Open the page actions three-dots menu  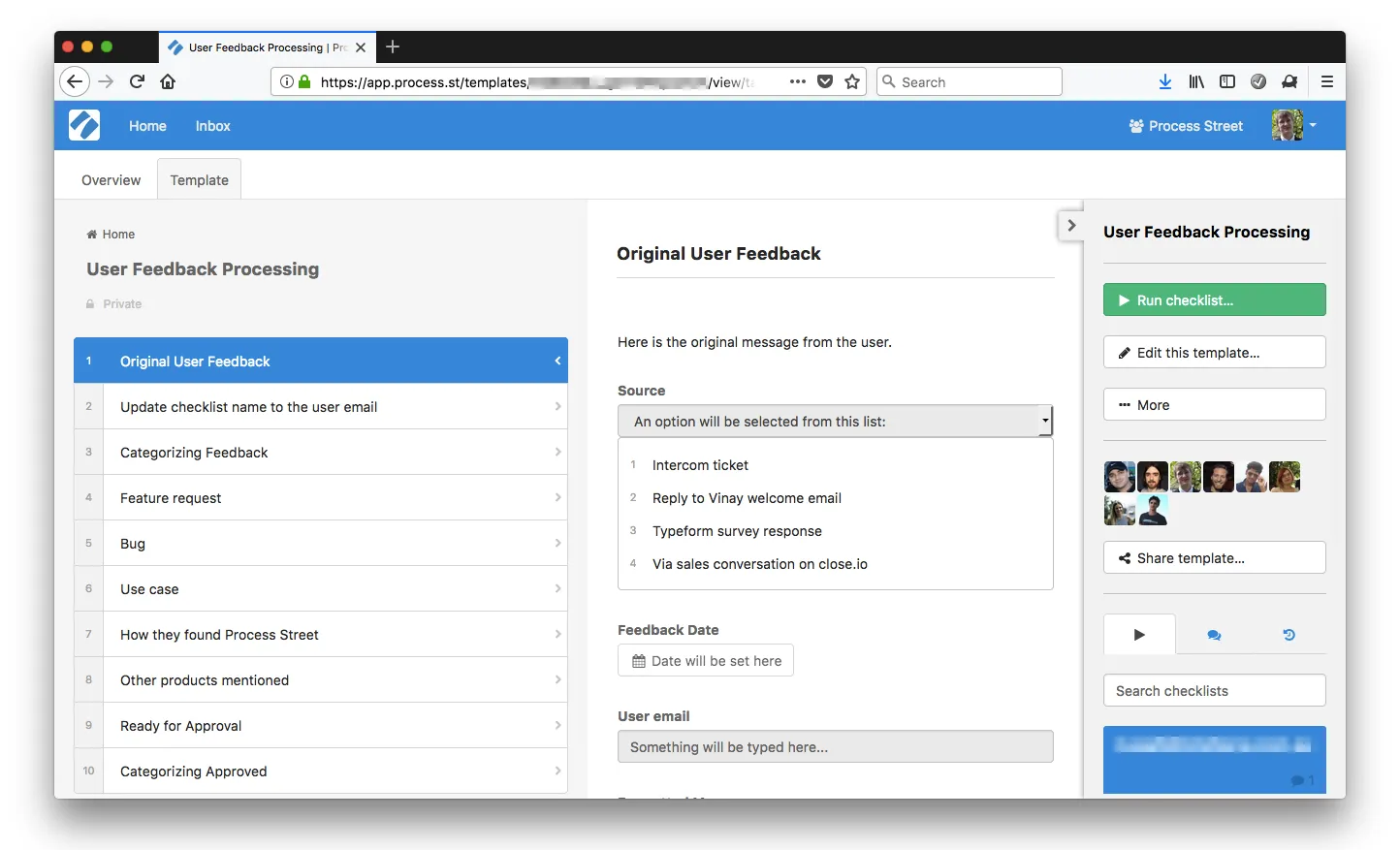[798, 82]
